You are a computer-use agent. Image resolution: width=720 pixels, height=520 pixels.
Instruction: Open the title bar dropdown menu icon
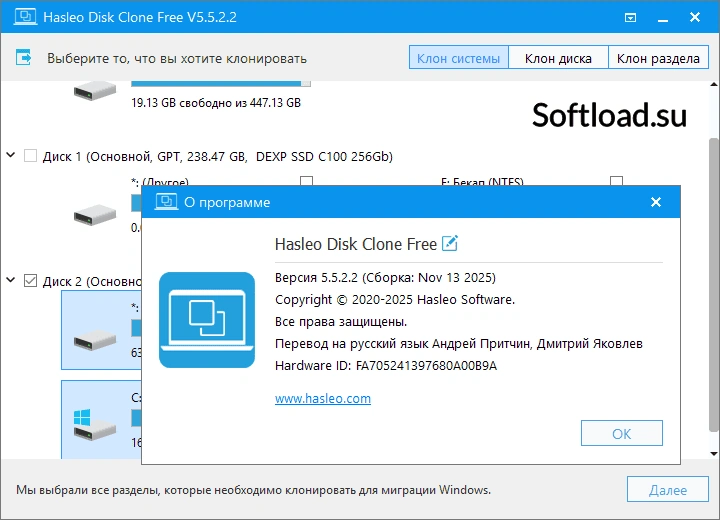(630, 17)
